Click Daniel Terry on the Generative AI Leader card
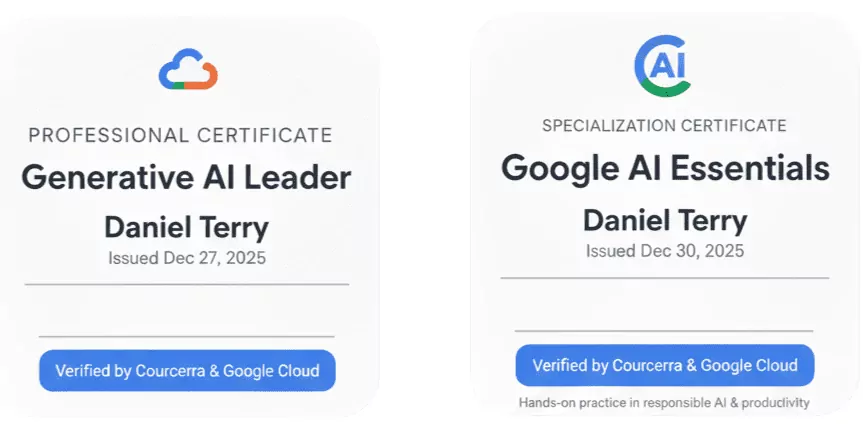This screenshot has height=424, width=863. click(186, 227)
